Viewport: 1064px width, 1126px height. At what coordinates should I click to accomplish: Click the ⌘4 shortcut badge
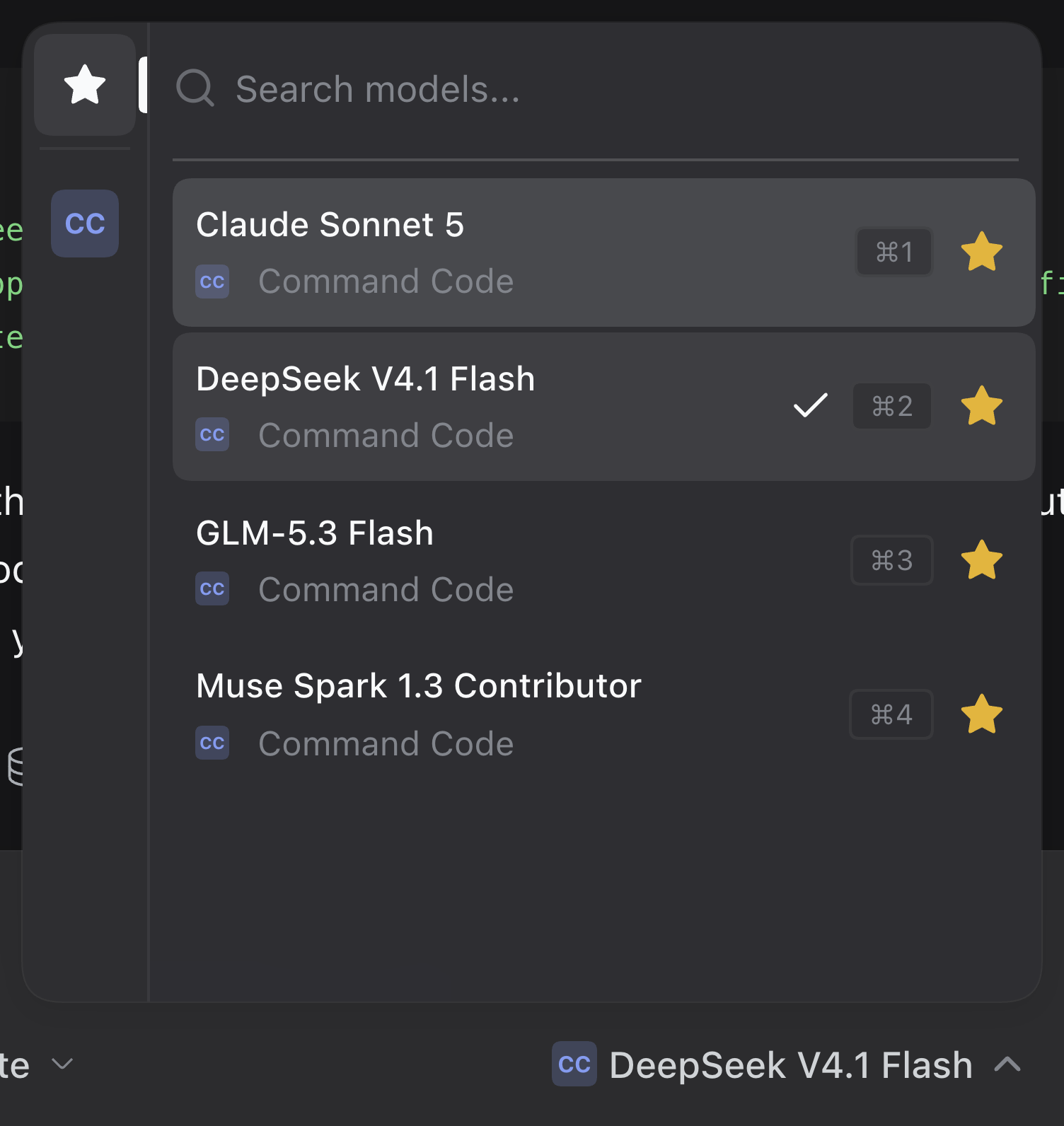[x=891, y=714]
